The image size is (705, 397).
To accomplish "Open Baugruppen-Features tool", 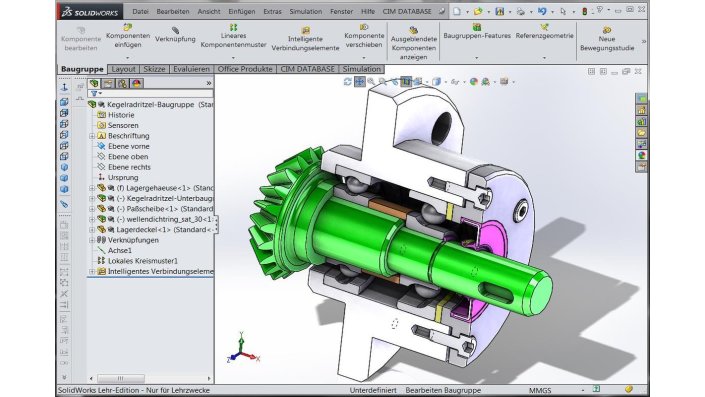I will pos(477,31).
